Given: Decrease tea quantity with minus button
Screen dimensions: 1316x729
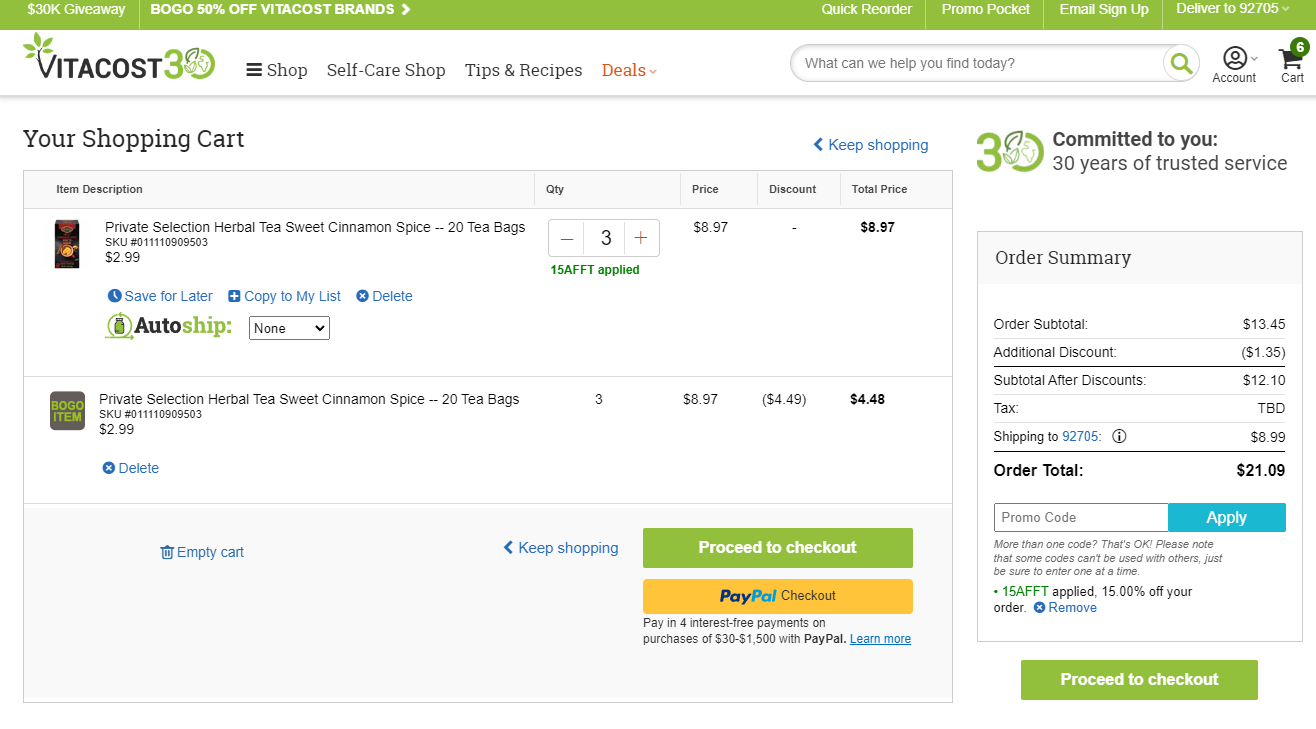Looking at the screenshot, I should (x=567, y=238).
